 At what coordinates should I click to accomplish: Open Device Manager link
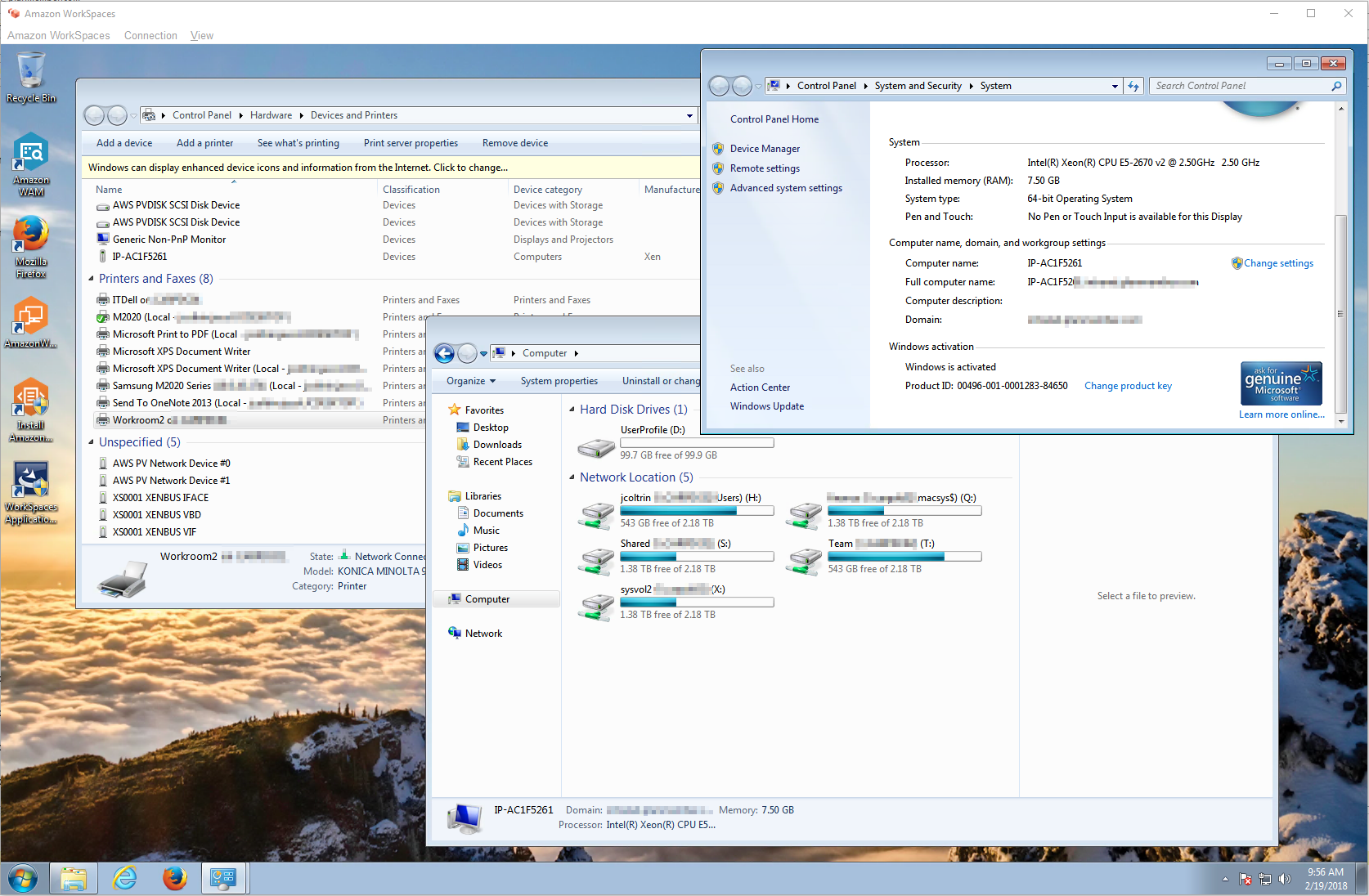[765, 149]
